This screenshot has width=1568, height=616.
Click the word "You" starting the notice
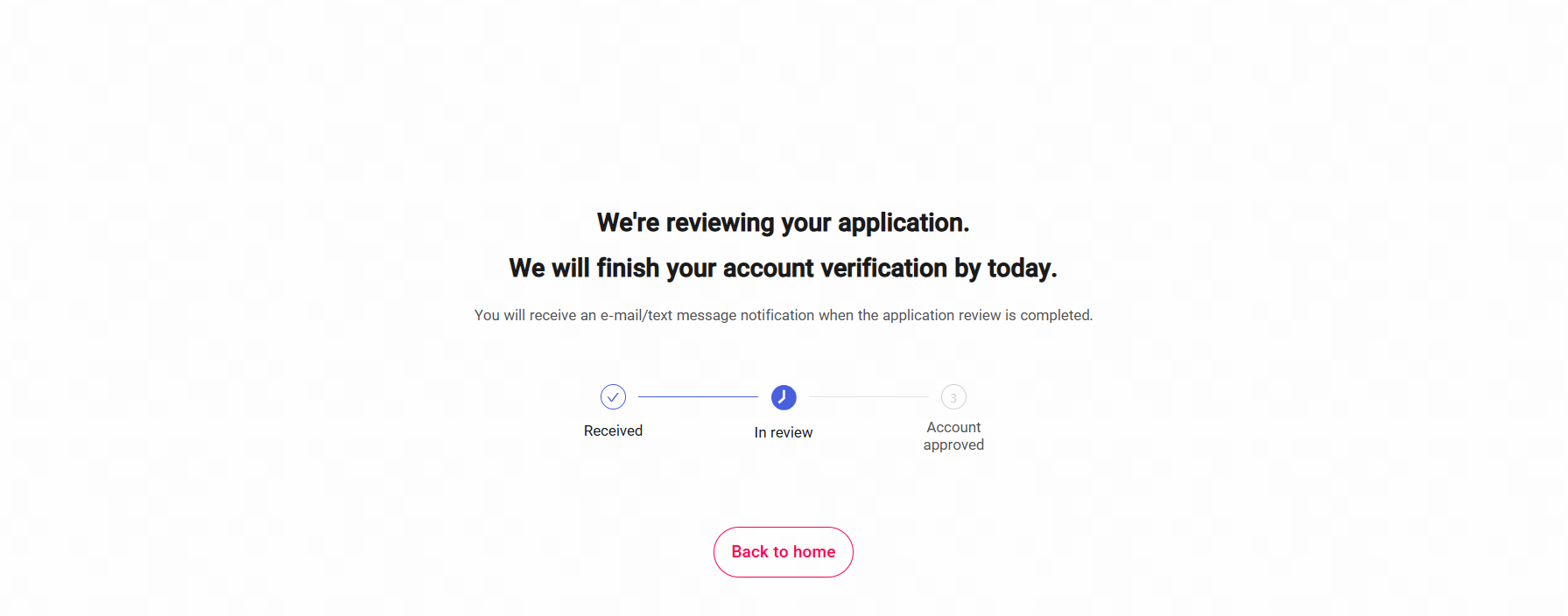(487, 315)
